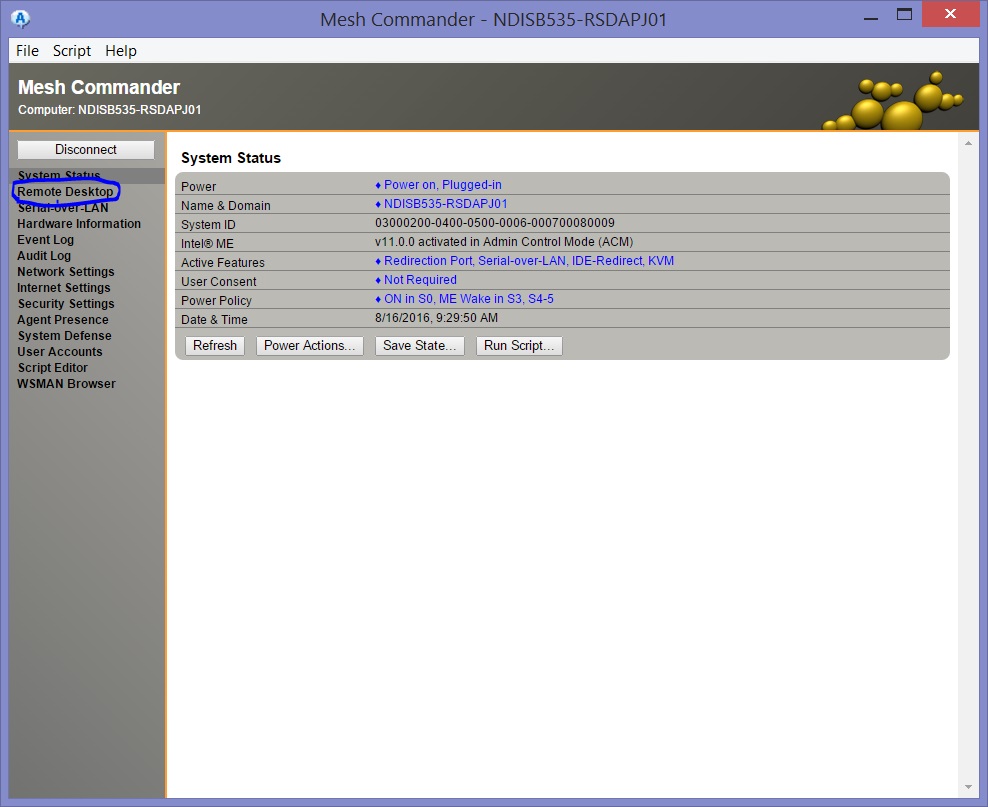Image resolution: width=988 pixels, height=807 pixels.
Task: Open Serial-over-LAN section
Action: pos(62,208)
